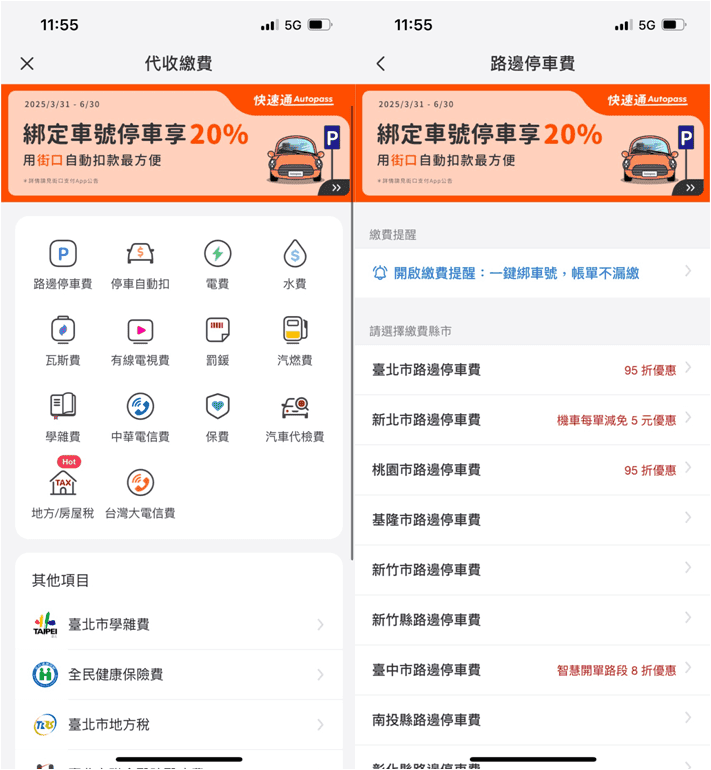Tap Taipei logo beside 臺北市學雜費
This screenshot has height=770, width=711.
(x=45, y=625)
